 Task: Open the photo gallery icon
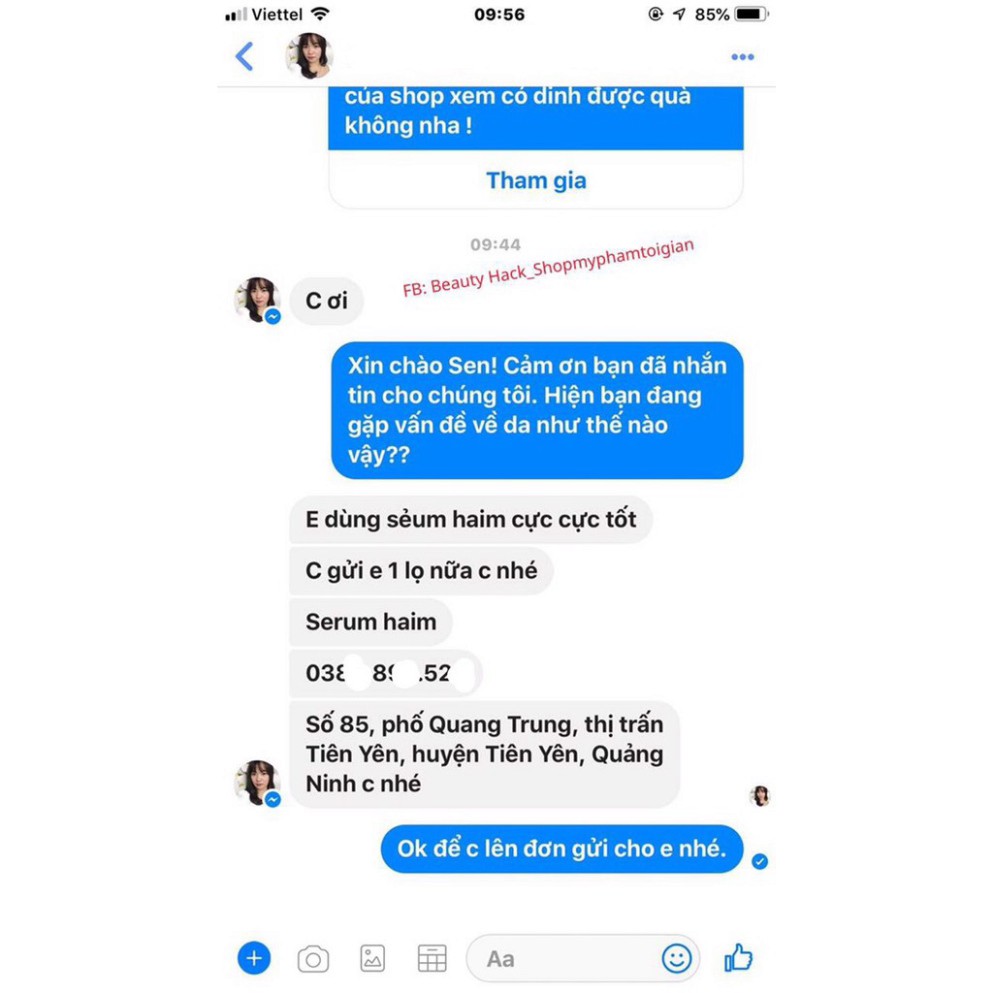pos(372,958)
